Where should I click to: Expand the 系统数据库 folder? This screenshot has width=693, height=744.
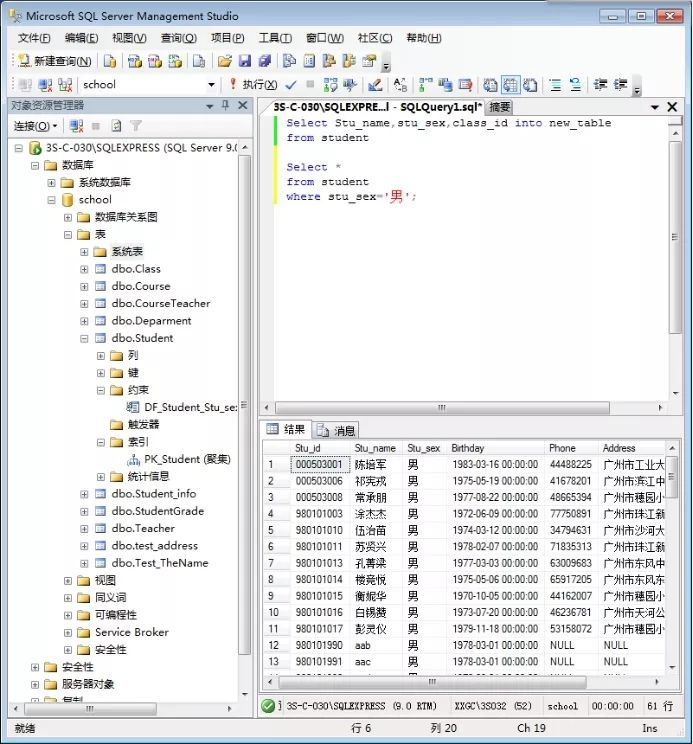51,183
